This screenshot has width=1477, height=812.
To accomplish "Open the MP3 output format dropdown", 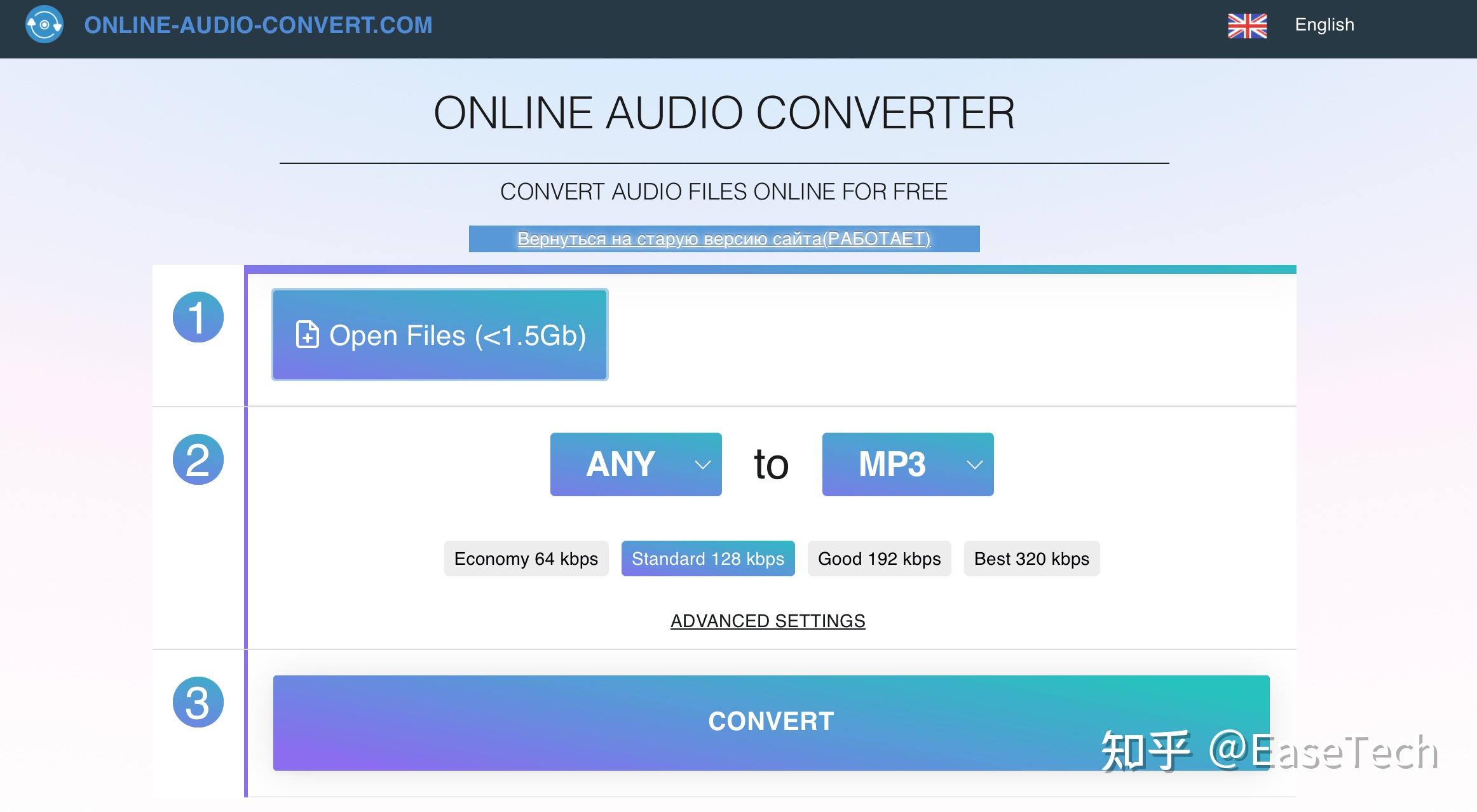I will 908,464.
